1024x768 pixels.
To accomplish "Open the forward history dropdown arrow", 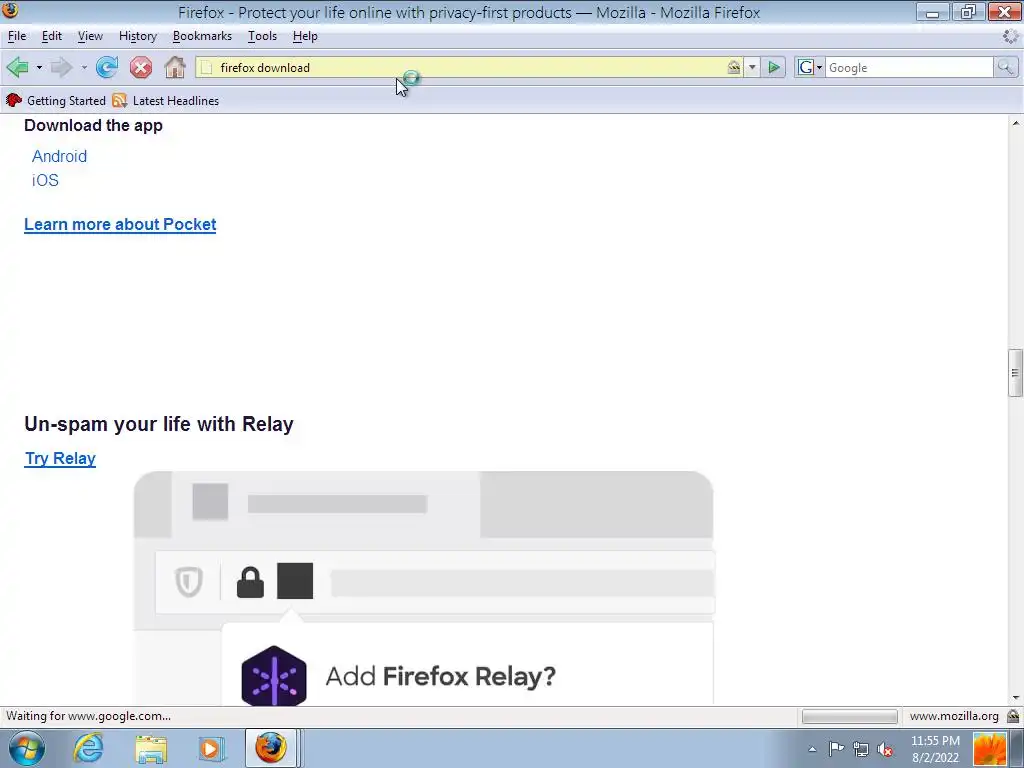I will pos(84,67).
